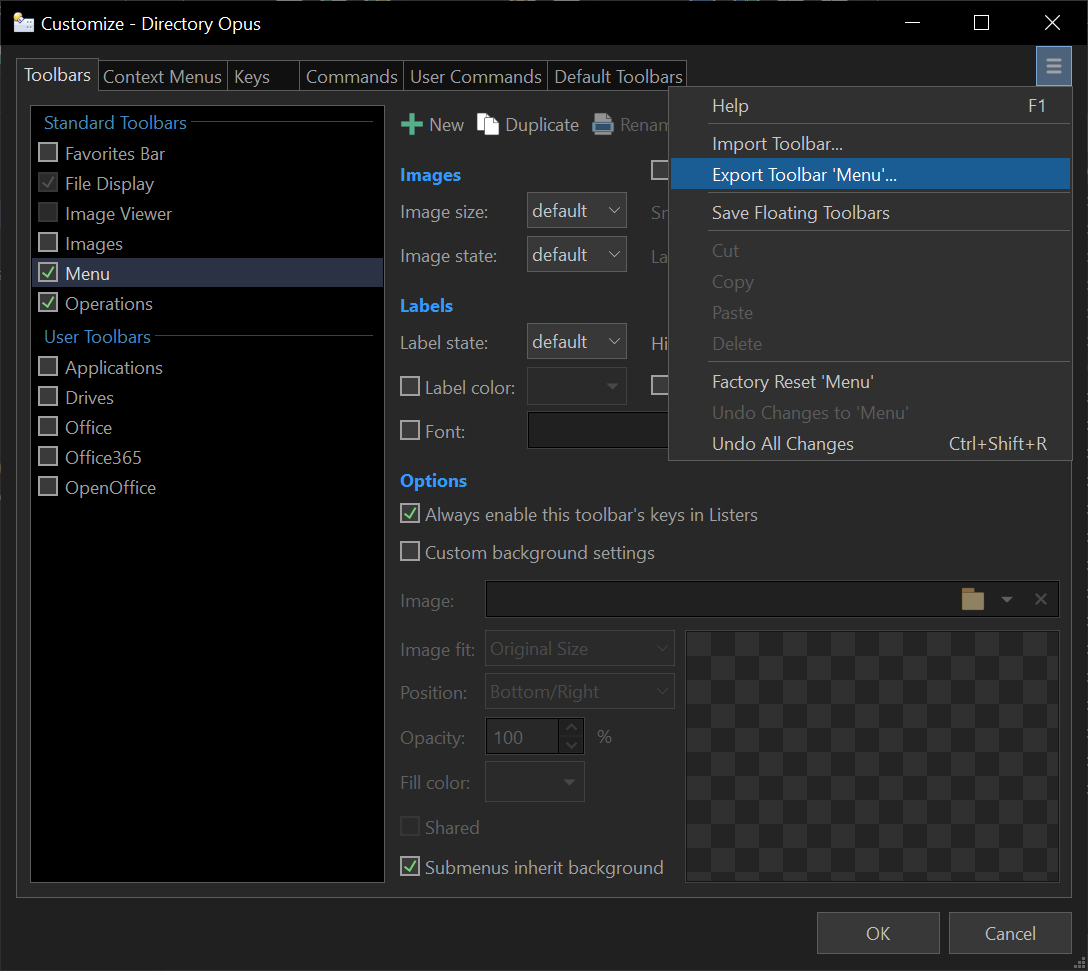Viewport: 1088px width, 971px height.
Task: Select the Favorites Bar toolbar name
Action: pos(115,153)
